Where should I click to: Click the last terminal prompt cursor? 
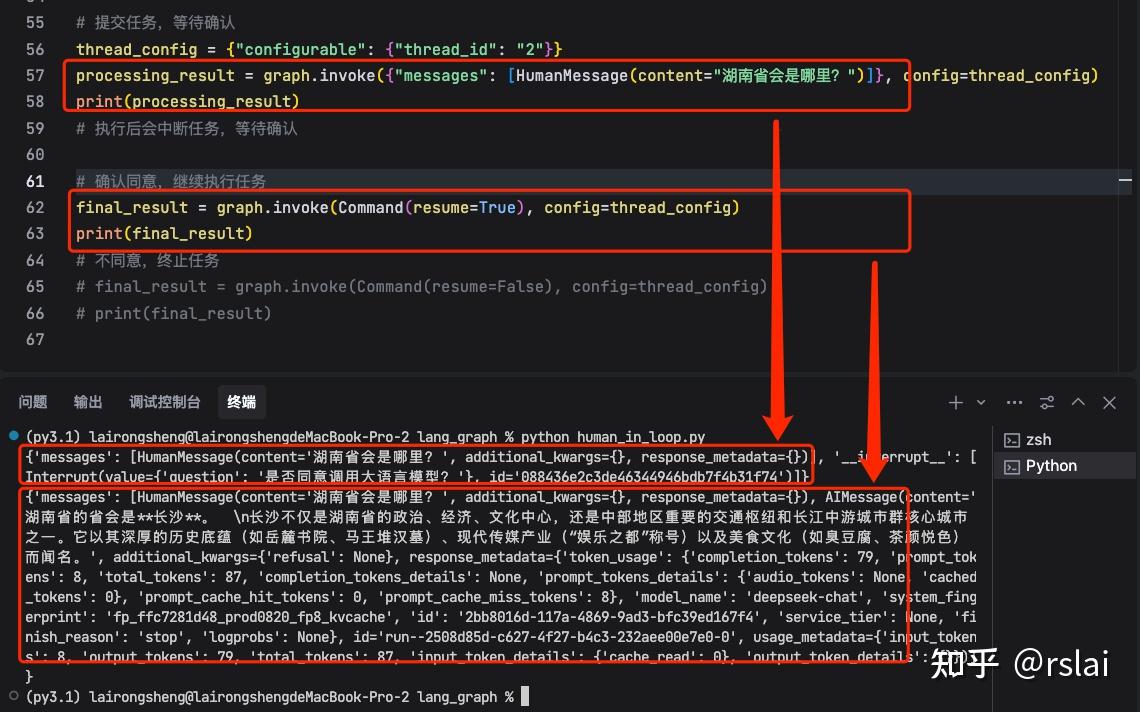click(x=525, y=697)
